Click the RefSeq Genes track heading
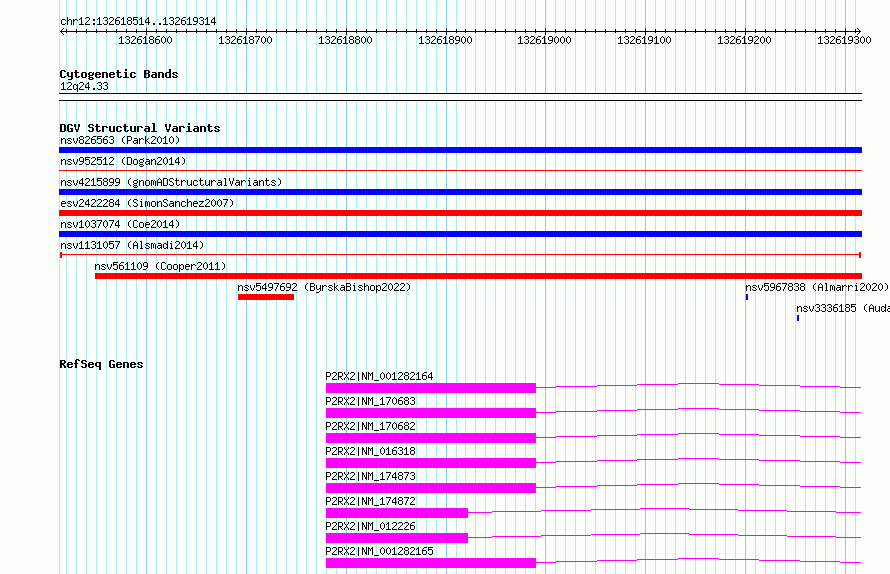 (x=101, y=364)
